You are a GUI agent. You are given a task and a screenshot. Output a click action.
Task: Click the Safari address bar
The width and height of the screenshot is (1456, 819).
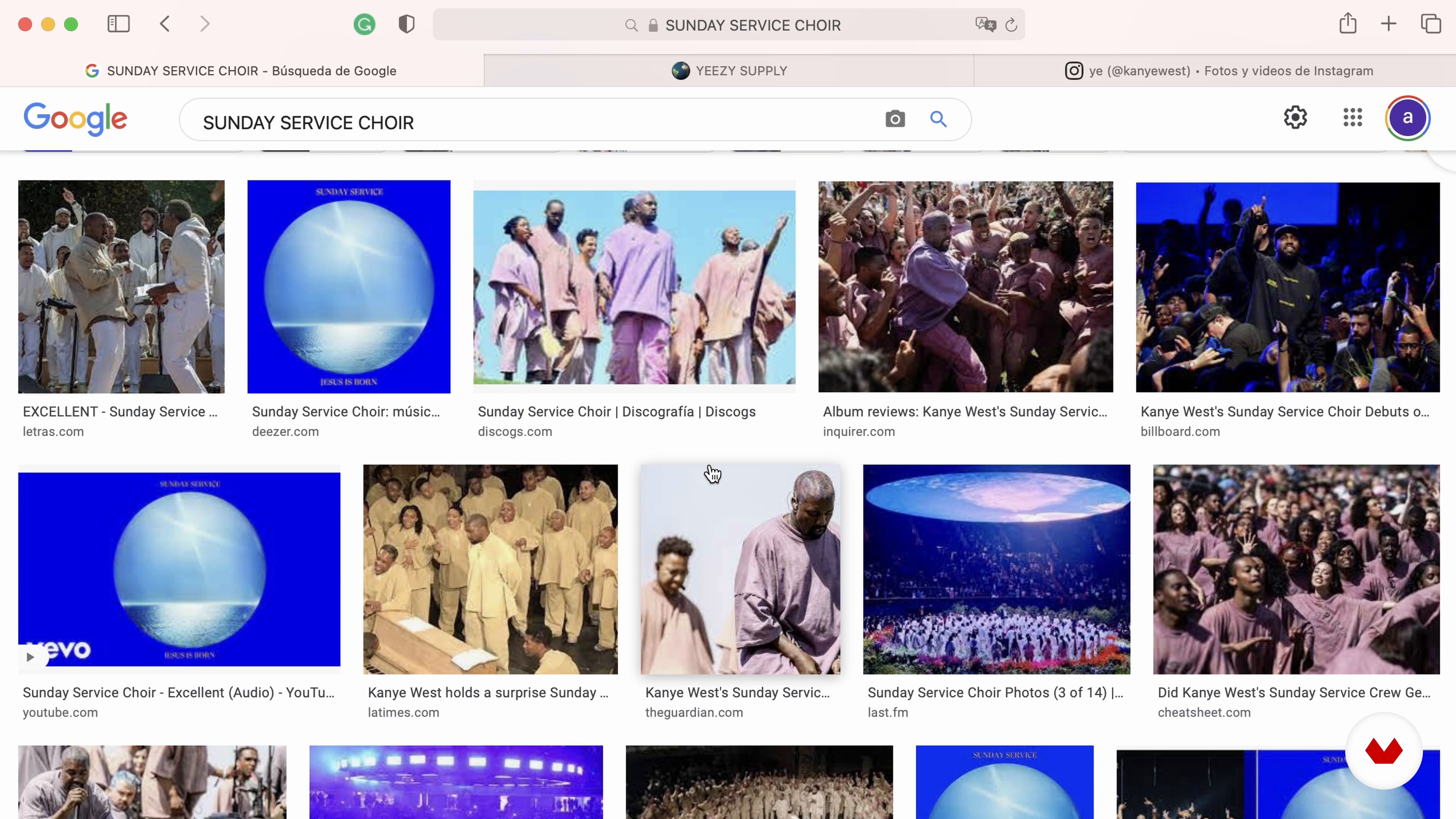[729, 25]
